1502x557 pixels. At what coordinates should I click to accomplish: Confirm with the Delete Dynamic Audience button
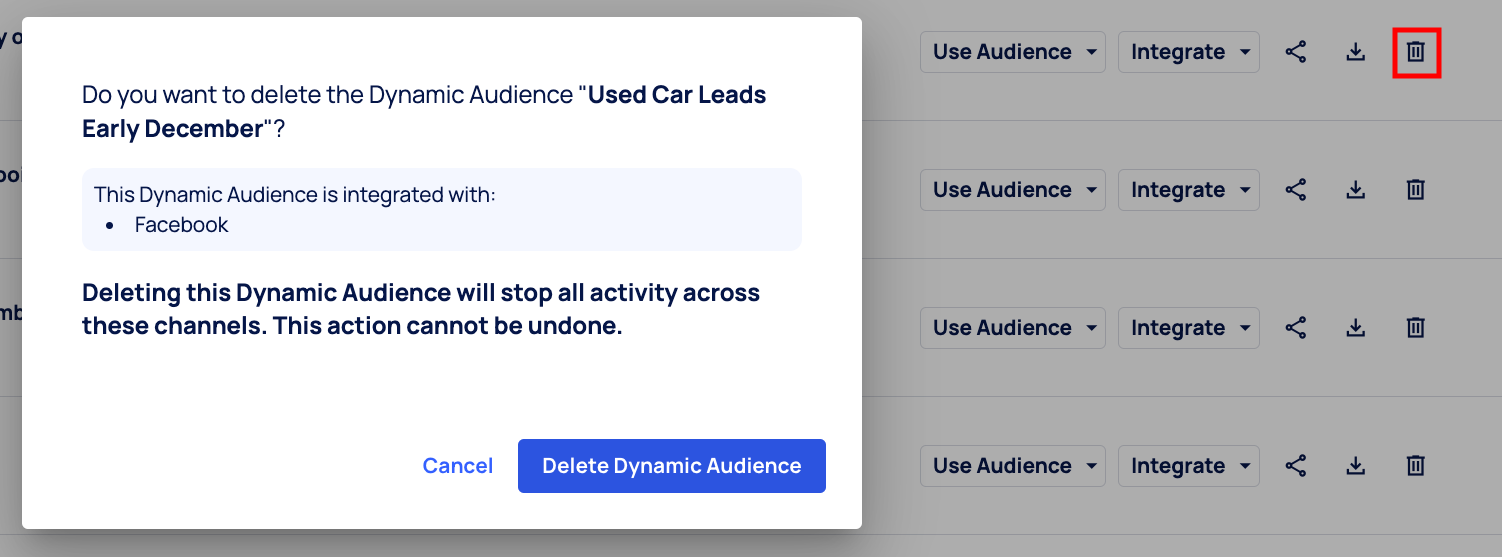pyautogui.click(x=671, y=466)
